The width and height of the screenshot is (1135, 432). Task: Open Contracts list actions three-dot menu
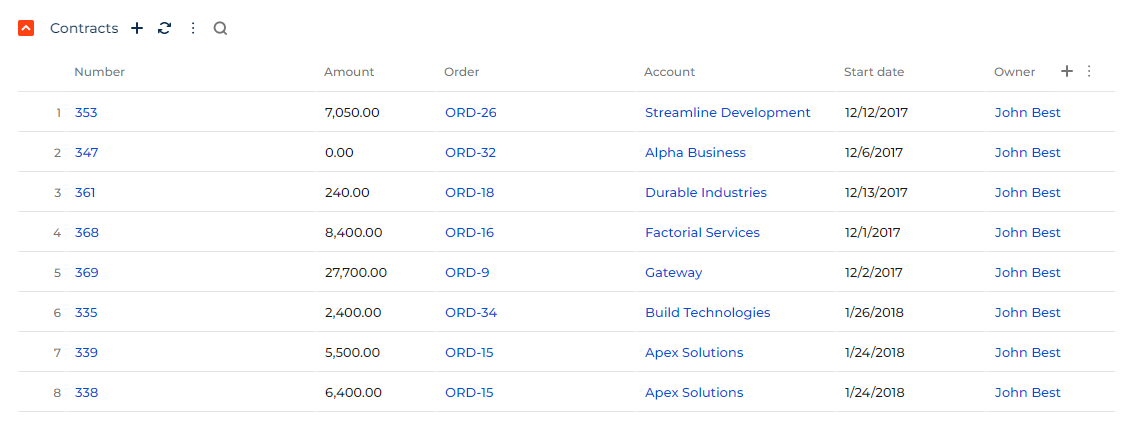[193, 28]
